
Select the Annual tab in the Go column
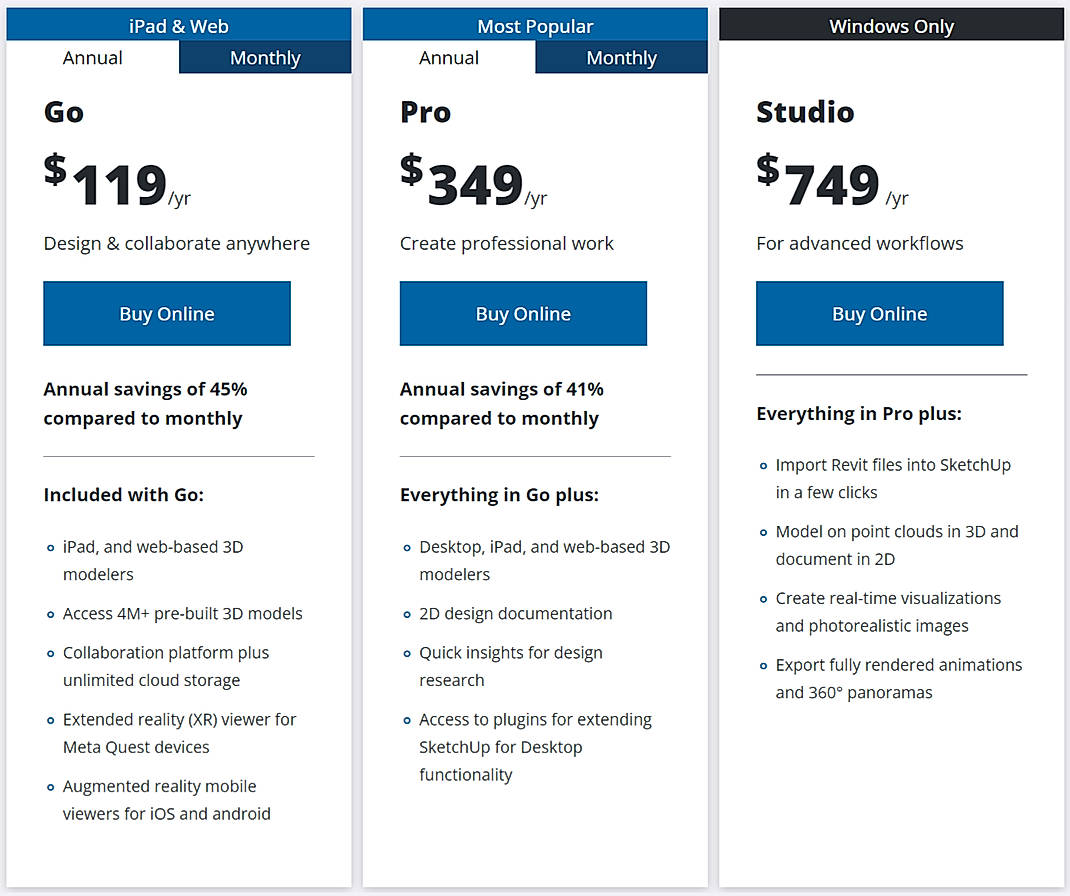92,57
